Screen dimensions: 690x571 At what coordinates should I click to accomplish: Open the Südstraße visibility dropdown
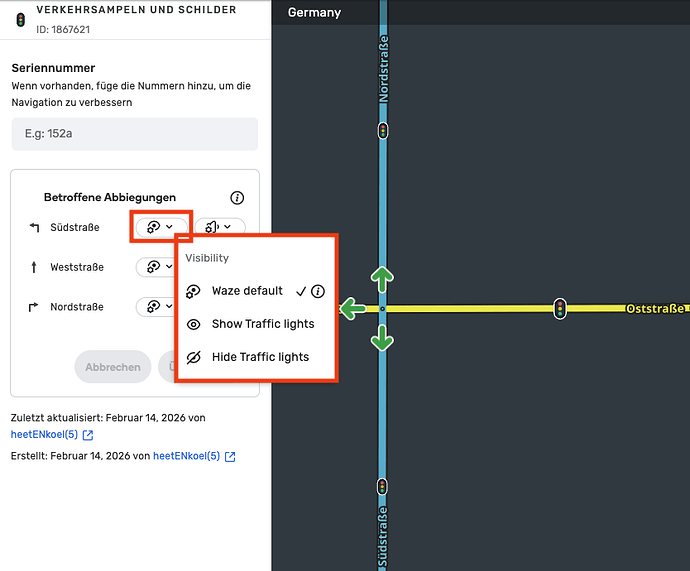click(x=160, y=227)
